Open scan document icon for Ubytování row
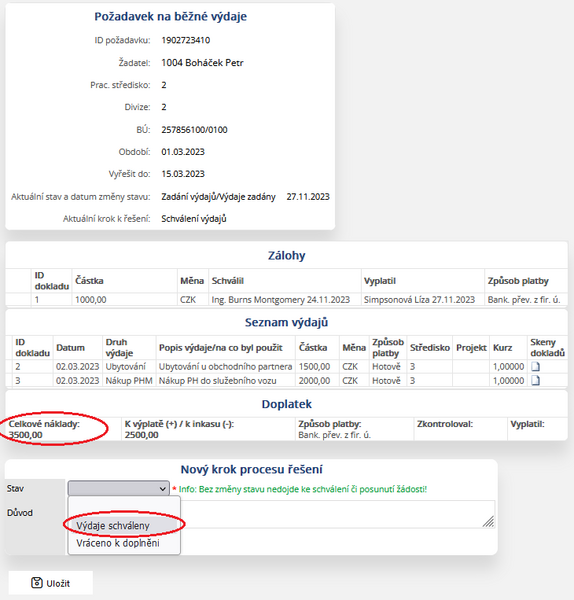The image size is (574, 600). pos(536,367)
